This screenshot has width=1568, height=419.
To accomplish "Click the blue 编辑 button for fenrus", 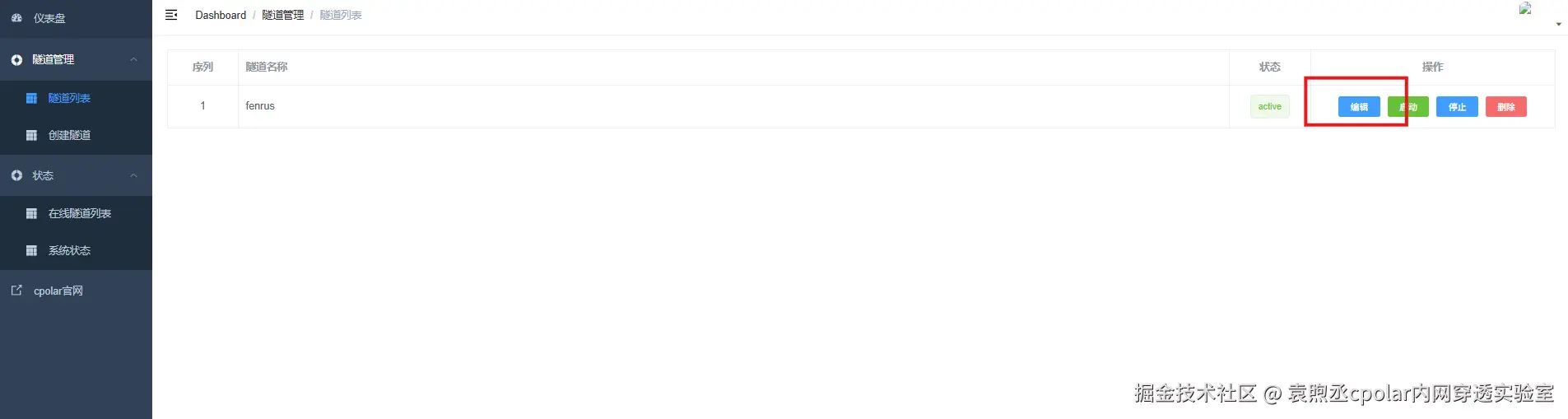I will (1359, 107).
